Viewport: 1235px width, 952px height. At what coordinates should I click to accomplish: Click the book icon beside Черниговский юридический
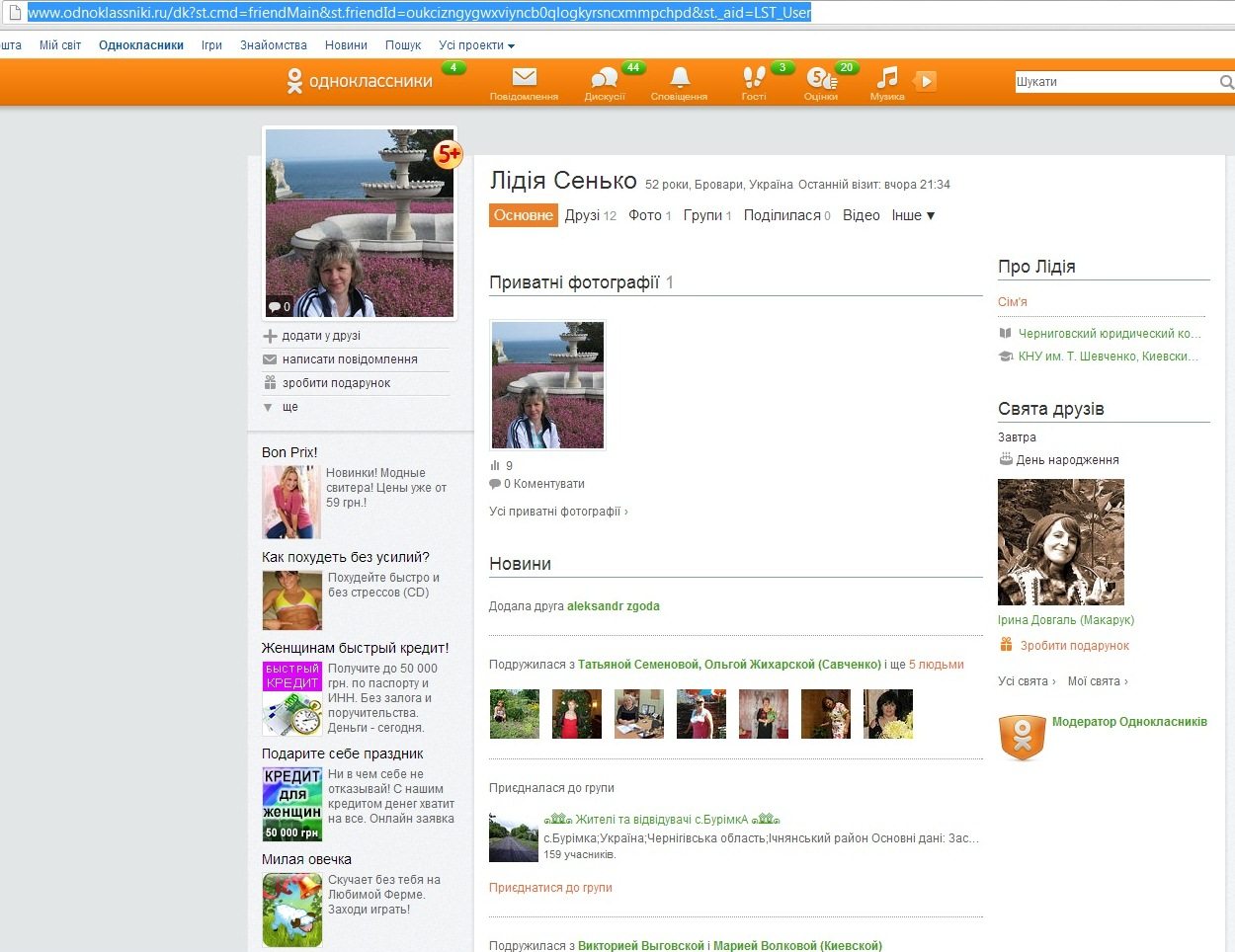[1006, 334]
